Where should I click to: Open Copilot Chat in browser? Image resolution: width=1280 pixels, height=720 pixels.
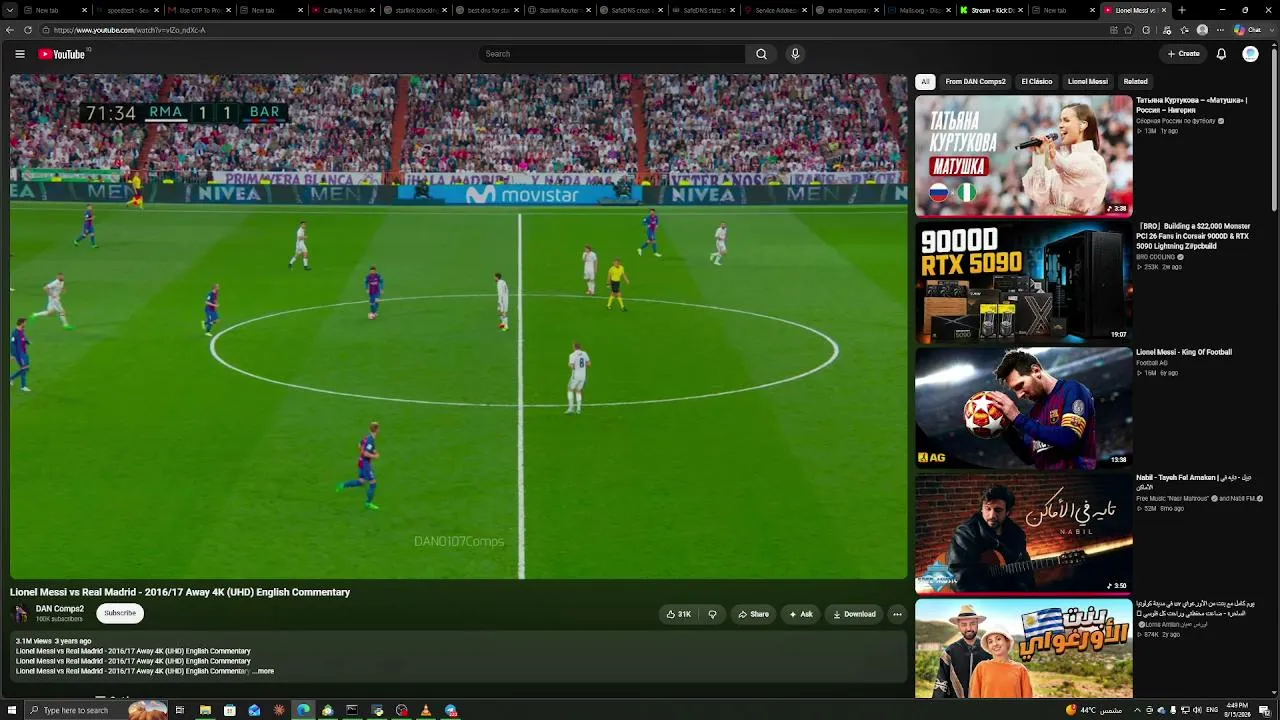pyautogui.click(x=1247, y=30)
